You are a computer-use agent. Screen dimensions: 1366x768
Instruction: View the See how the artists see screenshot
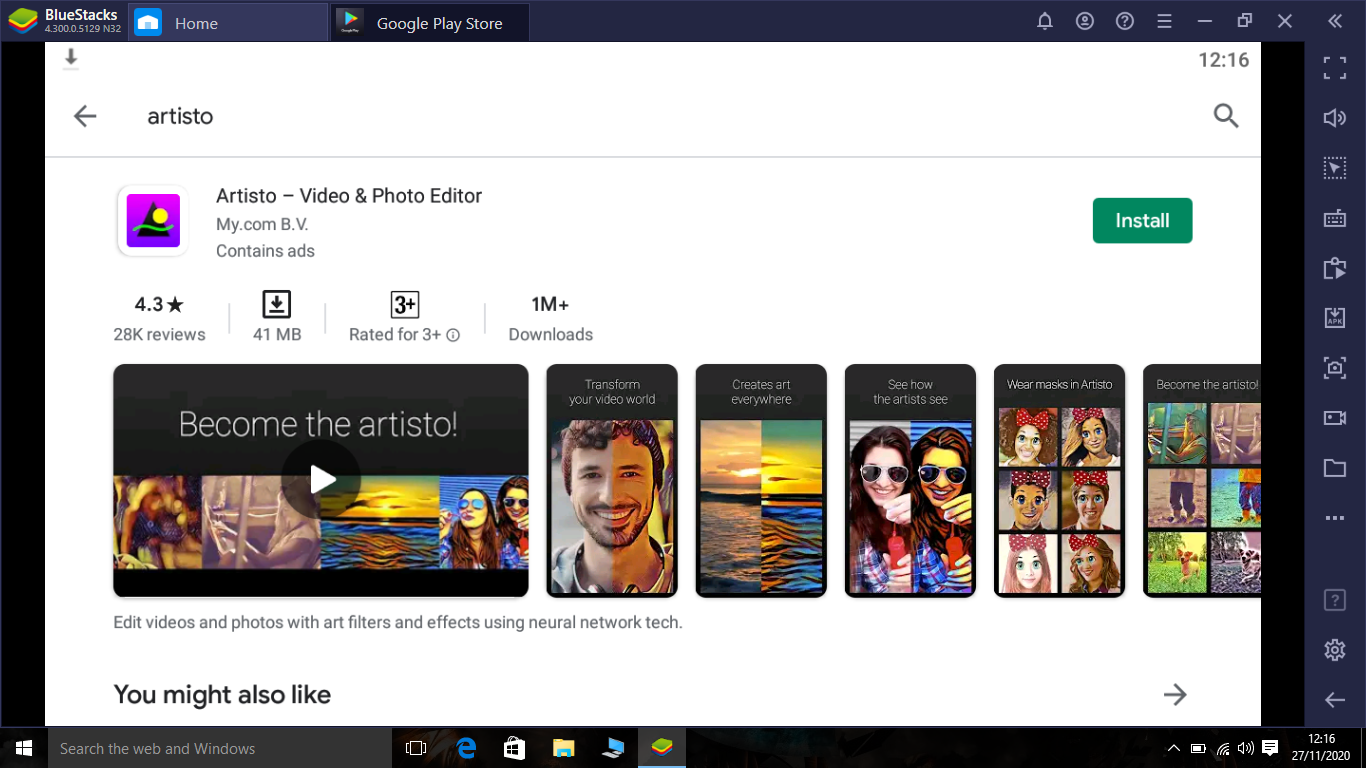click(x=910, y=480)
